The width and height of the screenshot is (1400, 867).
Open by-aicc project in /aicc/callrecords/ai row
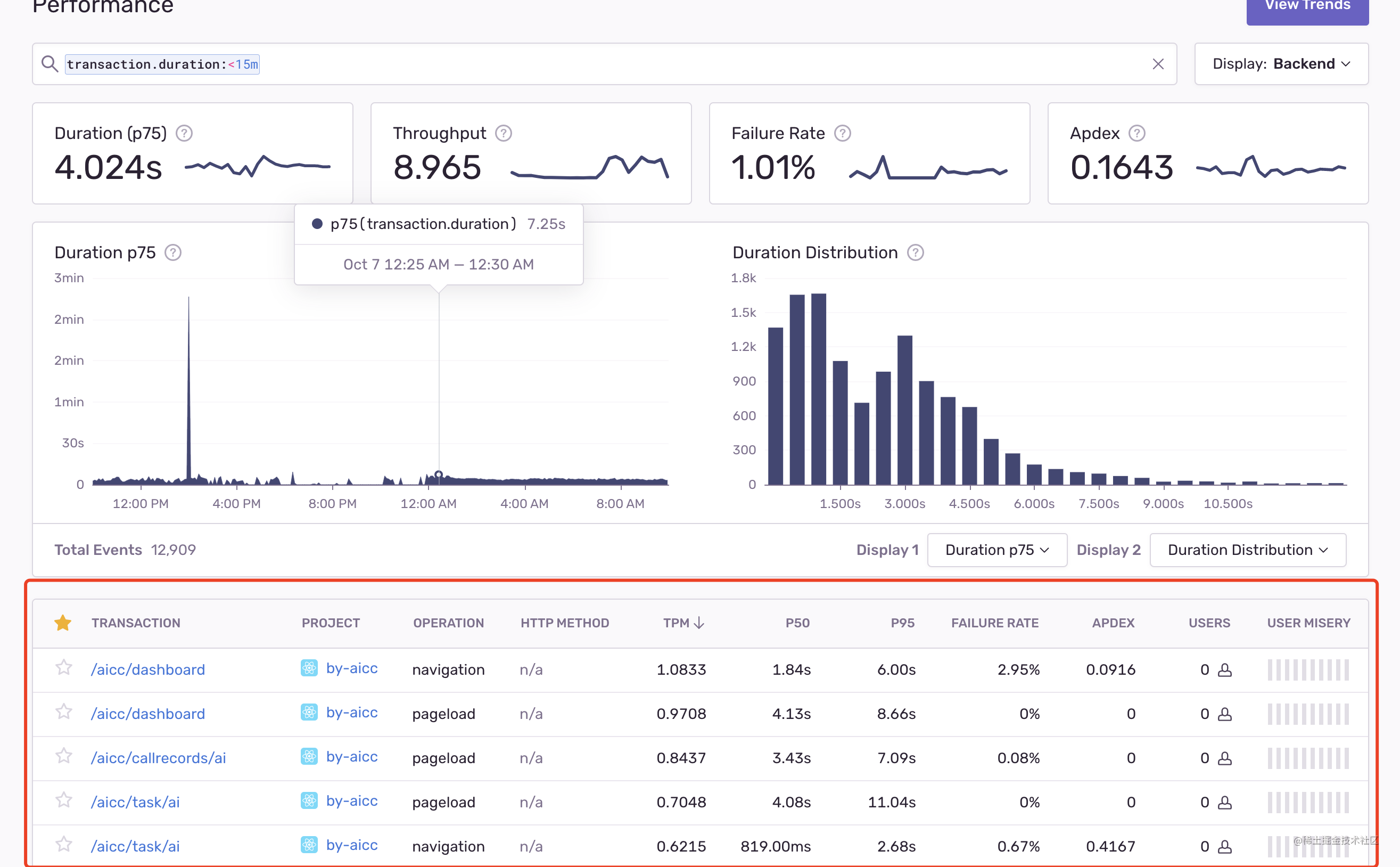(352, 756)
